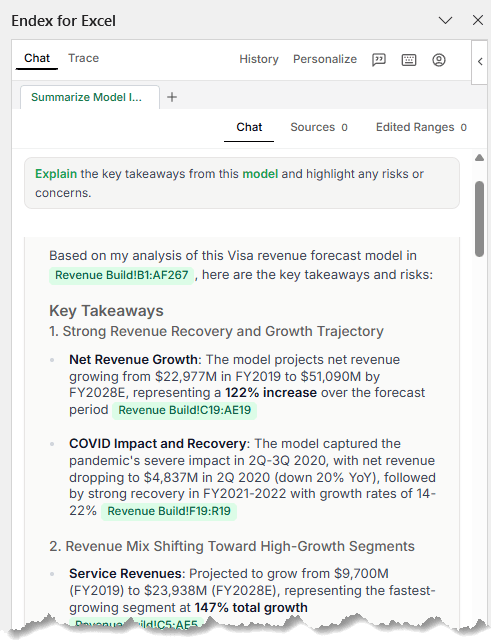Click the Revenue Build!B1:AF267 range reference
This screenshot has width=491, height=640.
click(x=121, y=275)
